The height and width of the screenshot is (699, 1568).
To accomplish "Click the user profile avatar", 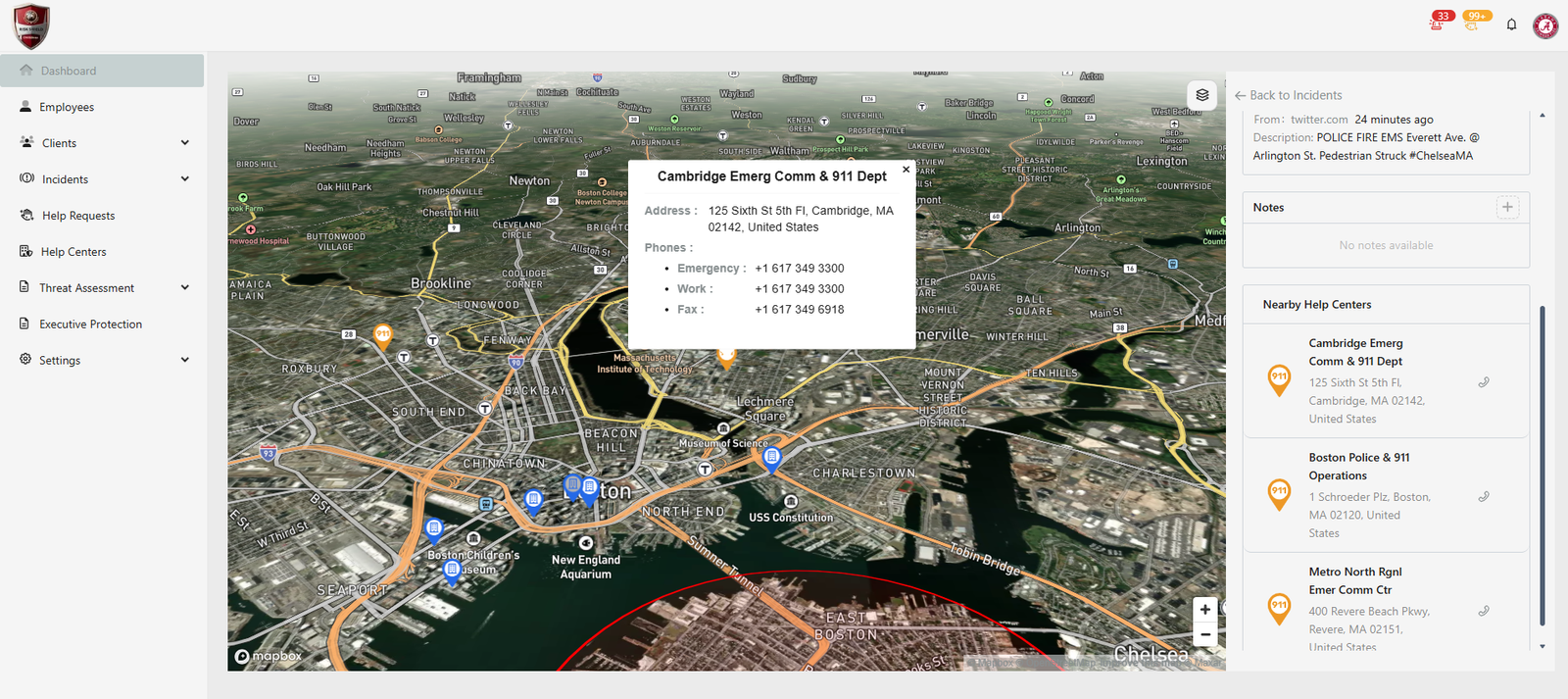I will [1545, 26].
